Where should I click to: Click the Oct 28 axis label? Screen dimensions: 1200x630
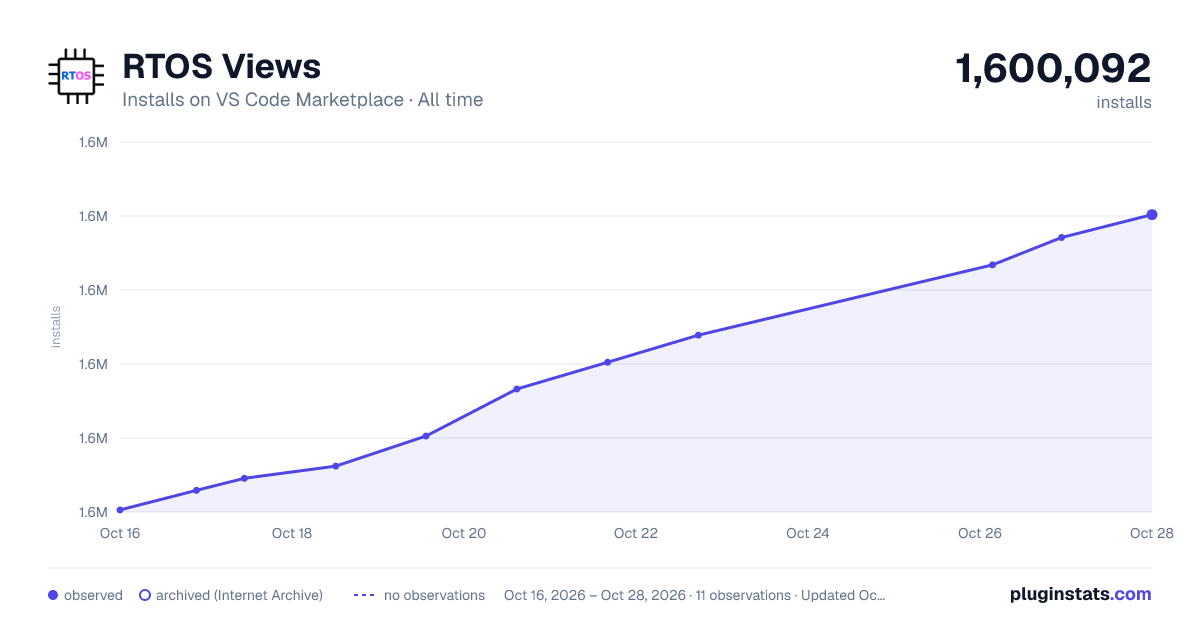tap(1150, 533)
